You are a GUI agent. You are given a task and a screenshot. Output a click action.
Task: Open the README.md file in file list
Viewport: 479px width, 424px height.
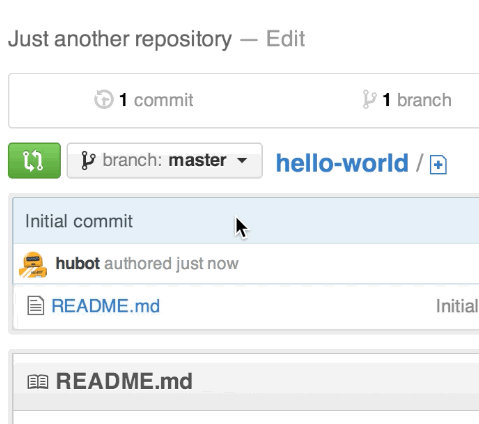click(106, 306)
